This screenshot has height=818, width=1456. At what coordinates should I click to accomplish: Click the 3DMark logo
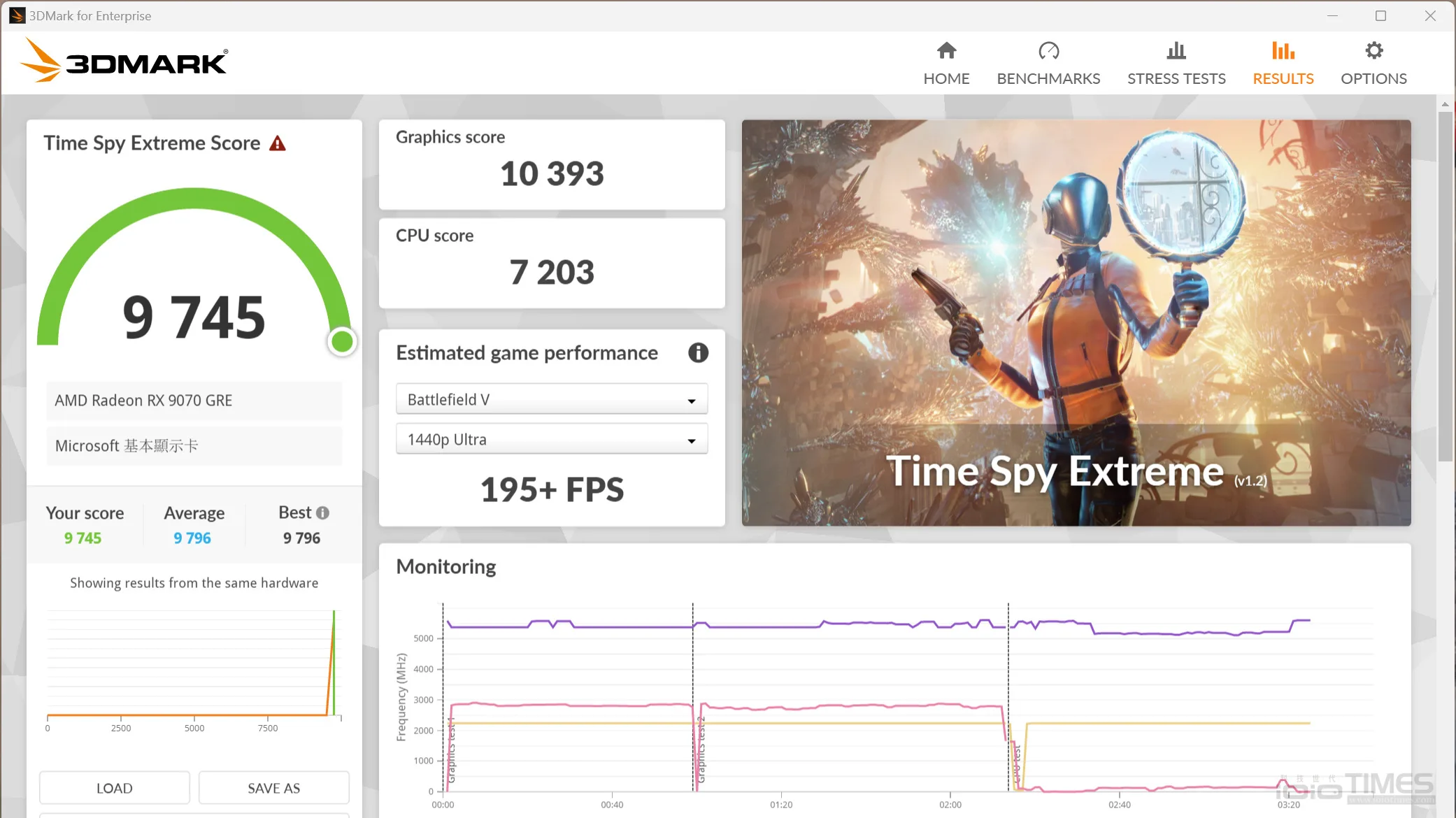[x=124, y=61]
